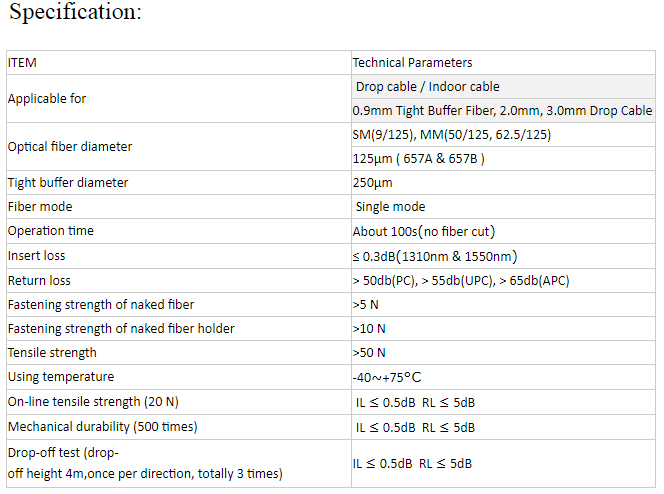This screenshot has width=664, height=494.
Task: Click the Single mode value cell
Action: coord(390,207)
